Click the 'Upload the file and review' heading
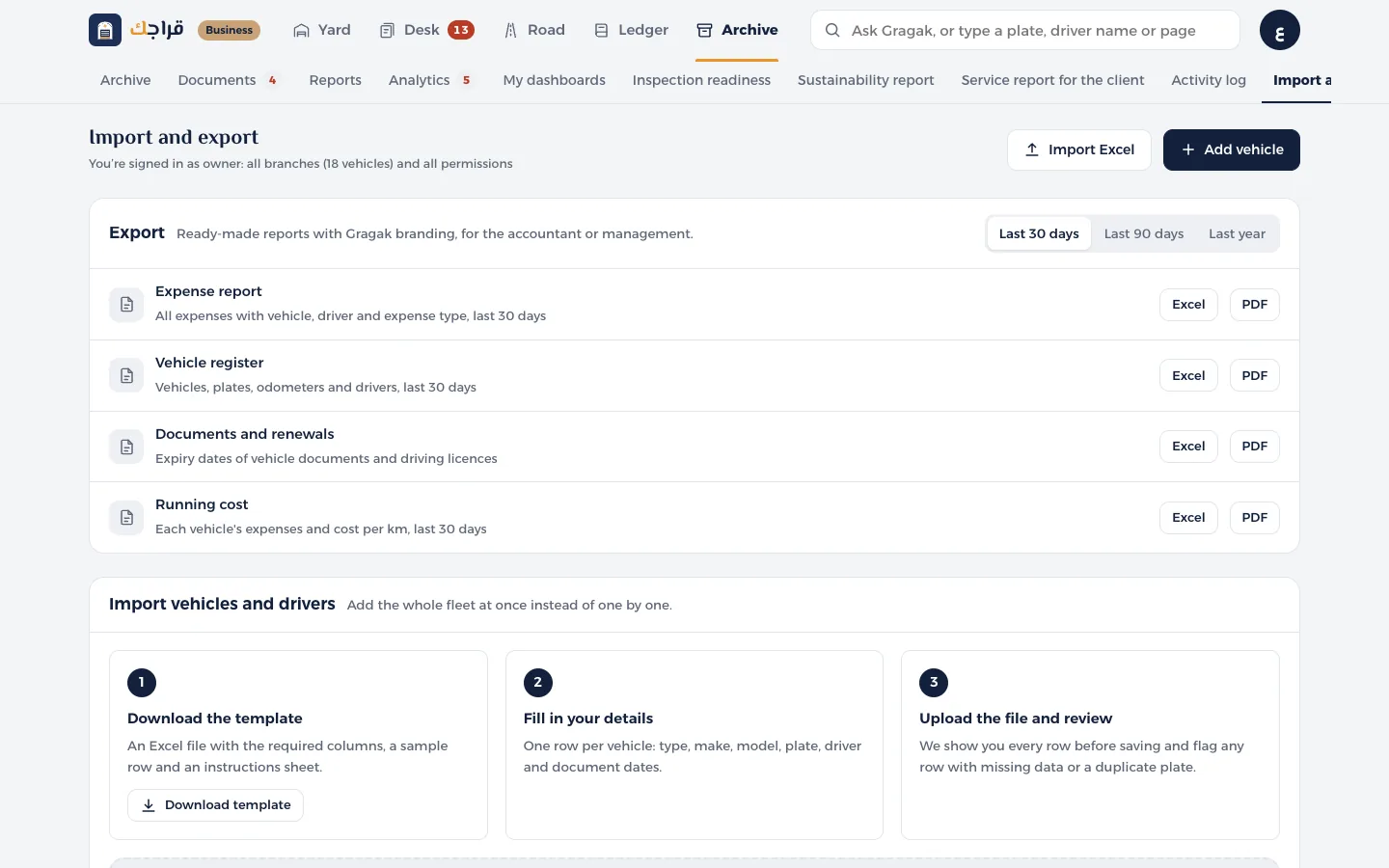The width and height of the screenshot is (1389, 868). pos(1016,719)
